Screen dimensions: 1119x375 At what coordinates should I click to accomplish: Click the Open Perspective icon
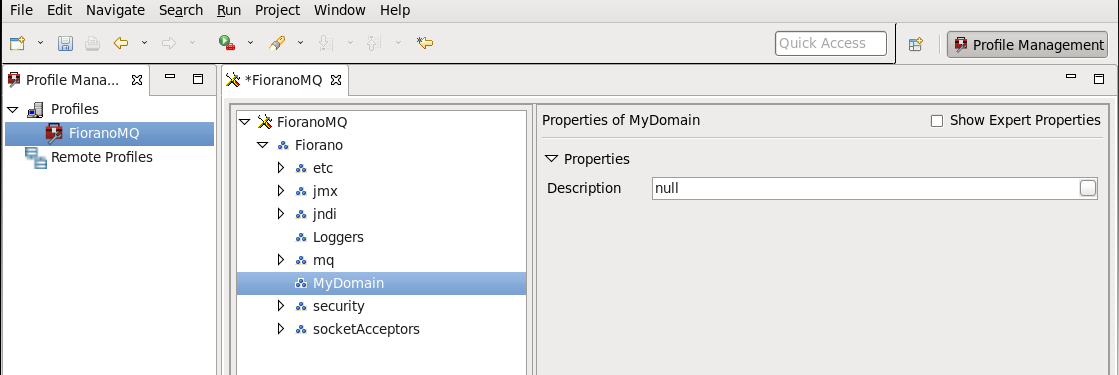pos(916,44)
